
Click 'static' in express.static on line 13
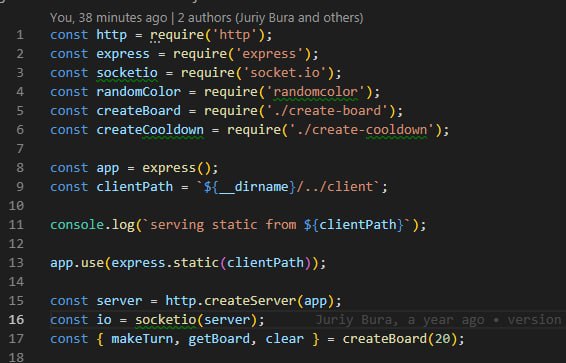[x=196, y=262]
